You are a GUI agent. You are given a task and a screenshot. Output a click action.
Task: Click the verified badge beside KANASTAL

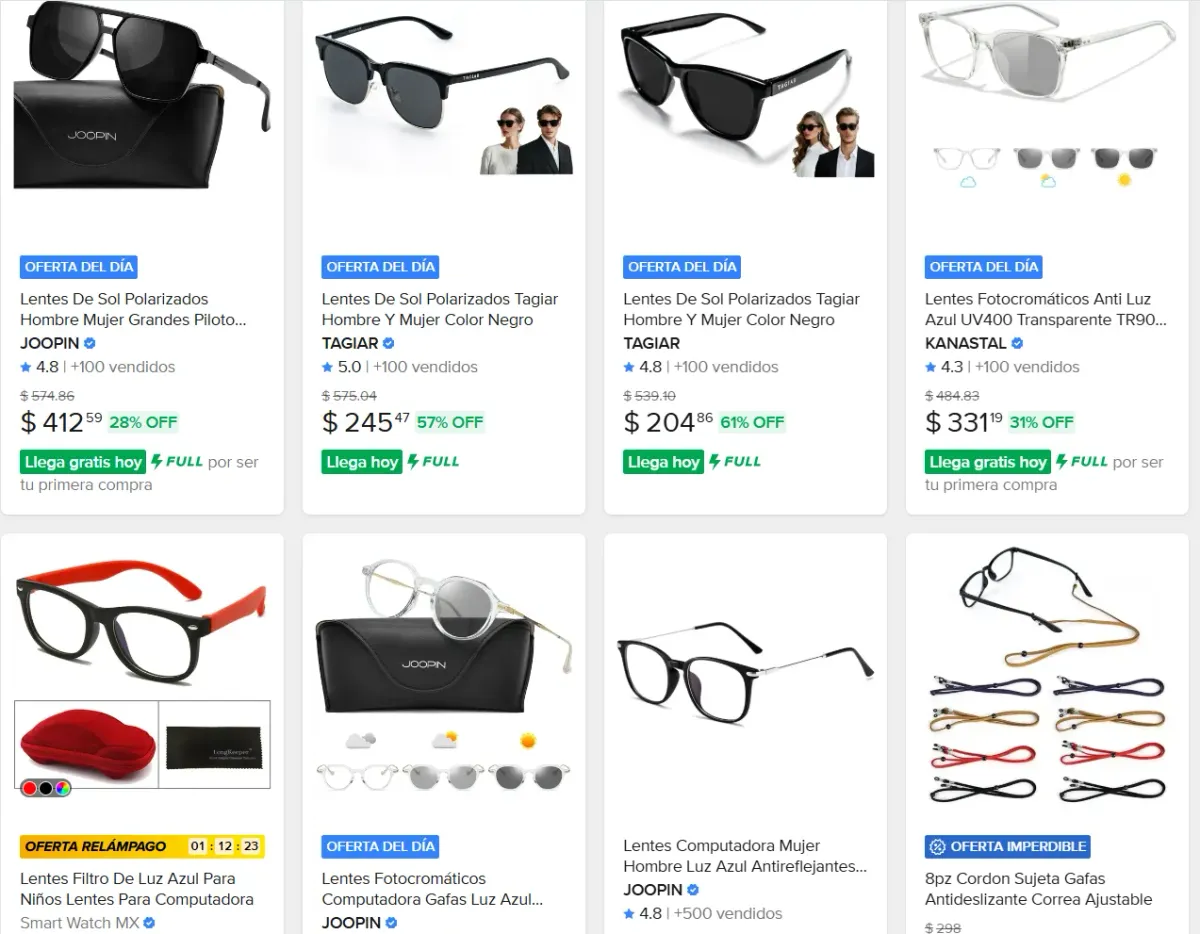tap(1017, 343)
